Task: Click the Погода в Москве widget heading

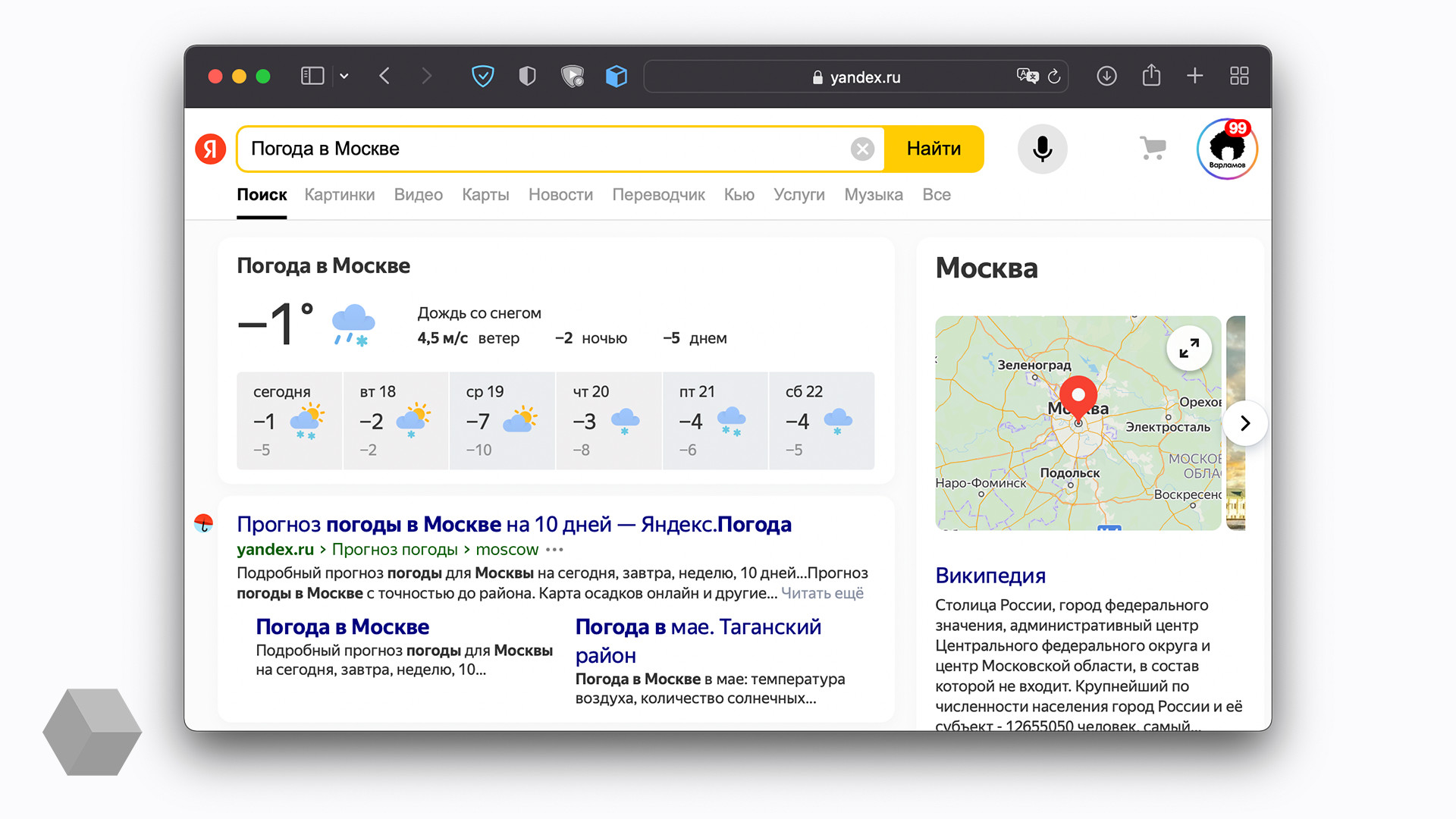Action: [323, 265]
